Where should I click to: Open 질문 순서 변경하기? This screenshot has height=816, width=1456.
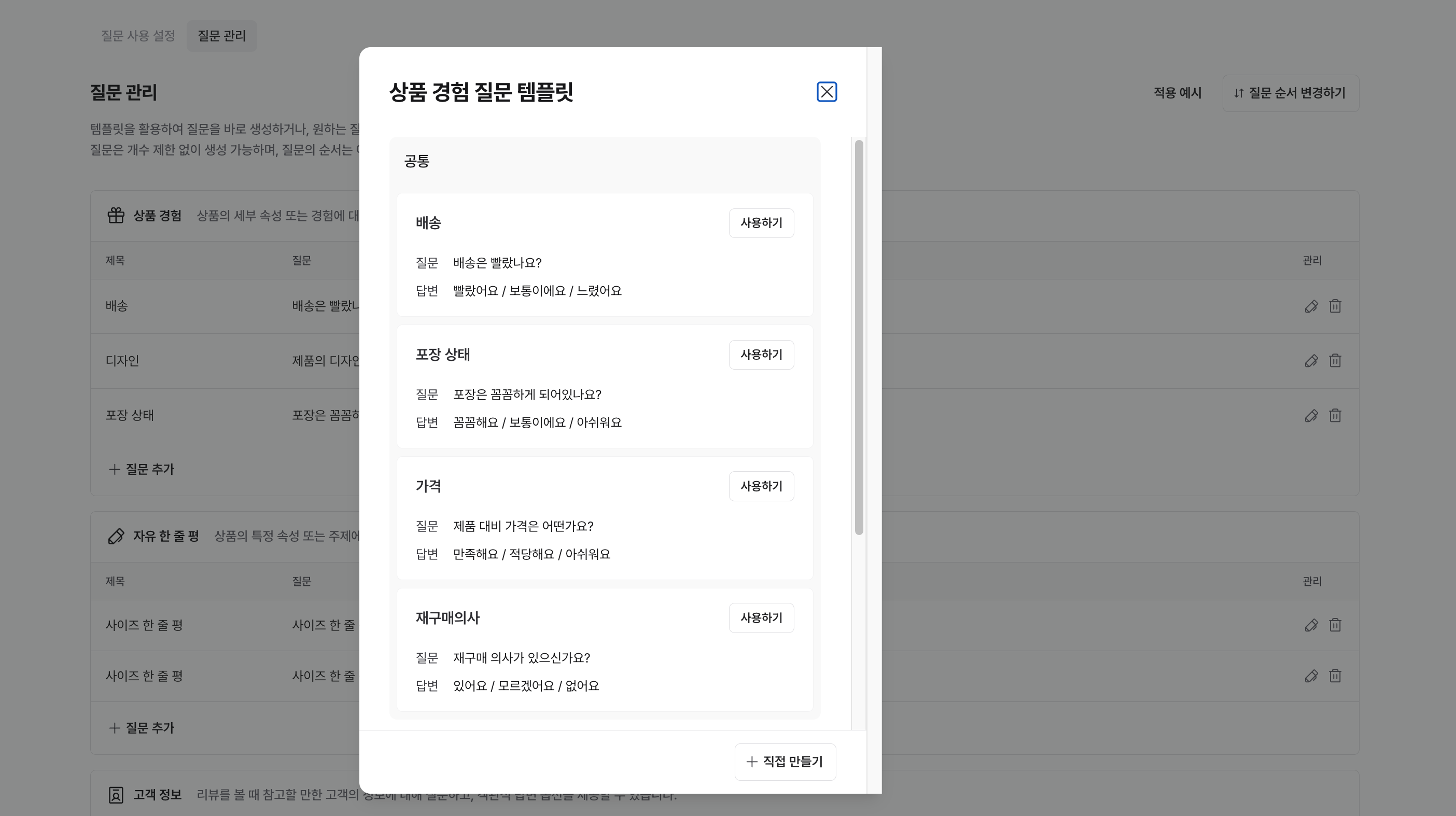(1290, 93)
